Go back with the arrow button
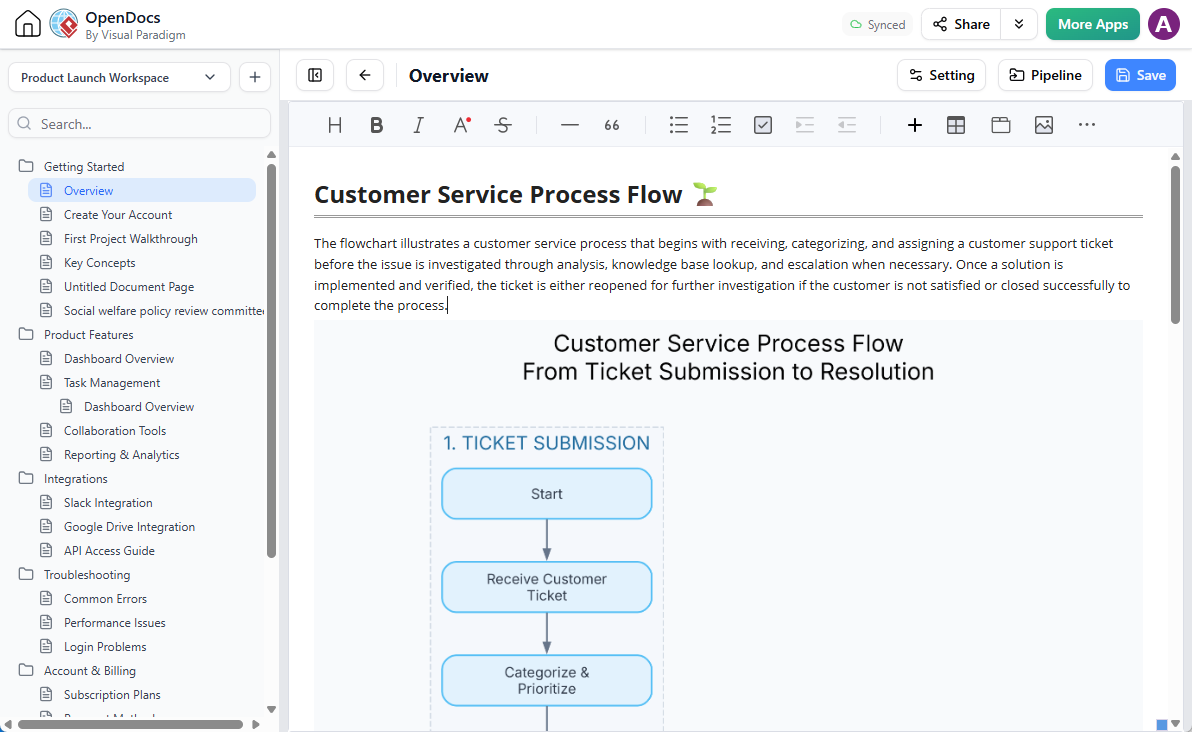The width and height of the screenshot is (1192, 732). (x=365, y=75)
